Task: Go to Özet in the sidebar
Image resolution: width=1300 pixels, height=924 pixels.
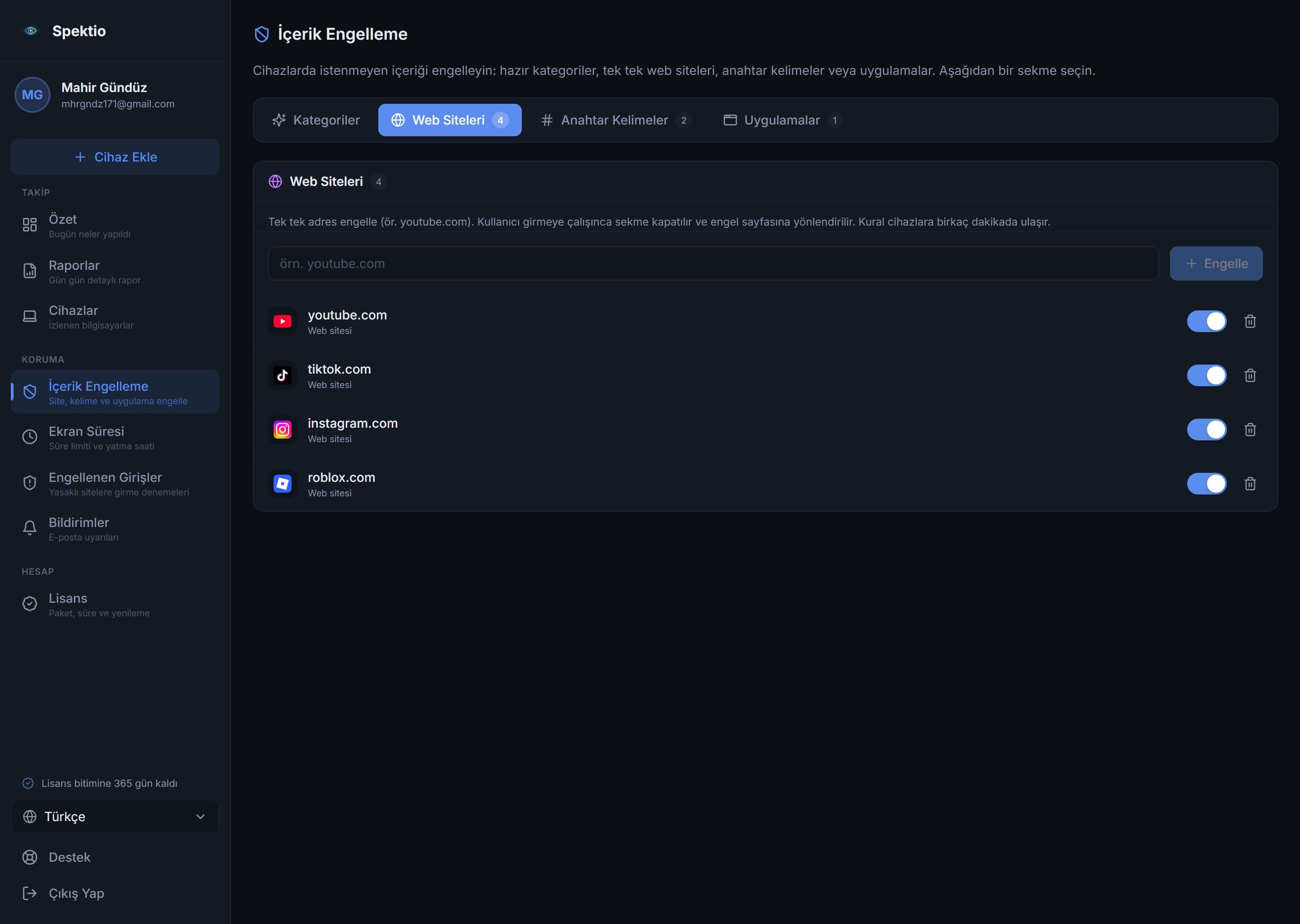Action: [115, 226]
